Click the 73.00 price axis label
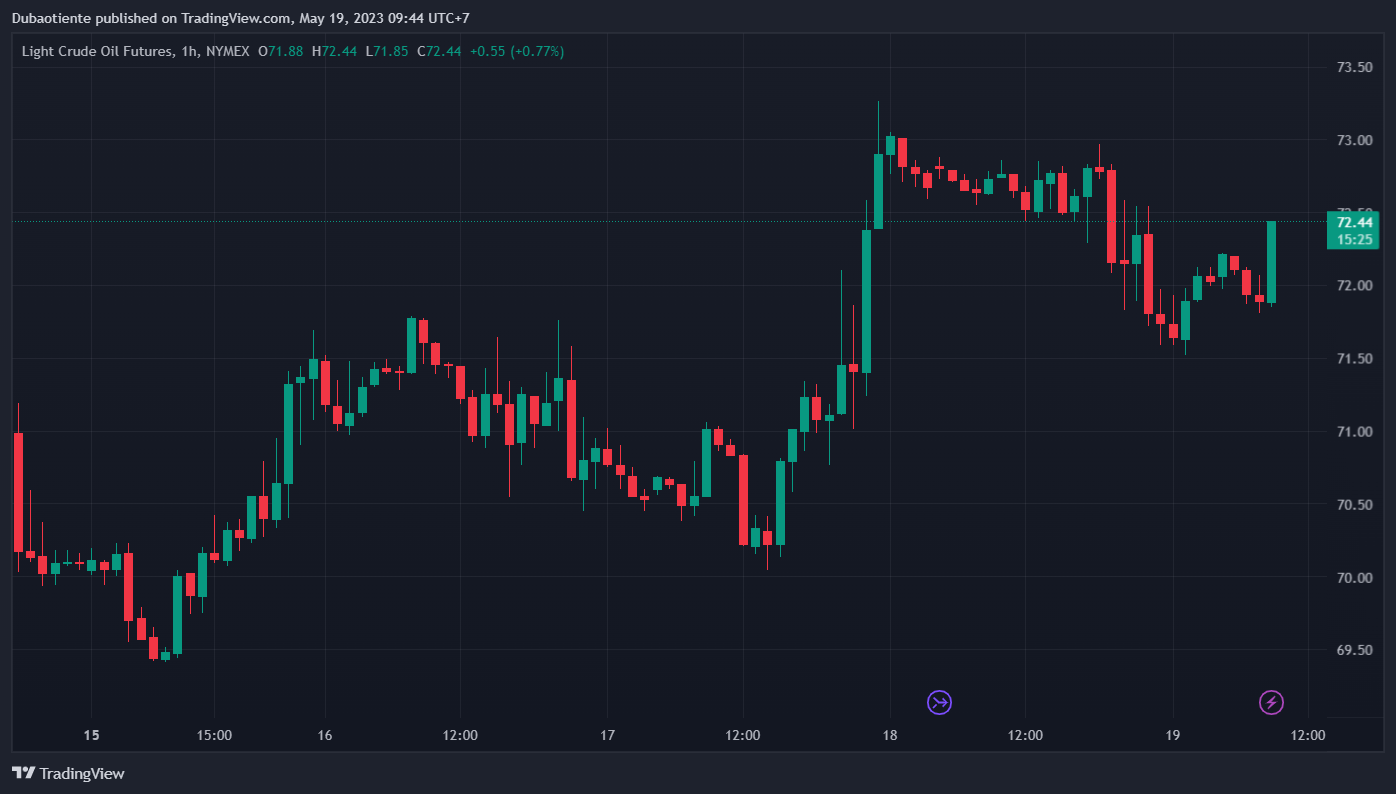This screenshot has width=1396, height=794. pyautogui.click(x=1354, y=140)
